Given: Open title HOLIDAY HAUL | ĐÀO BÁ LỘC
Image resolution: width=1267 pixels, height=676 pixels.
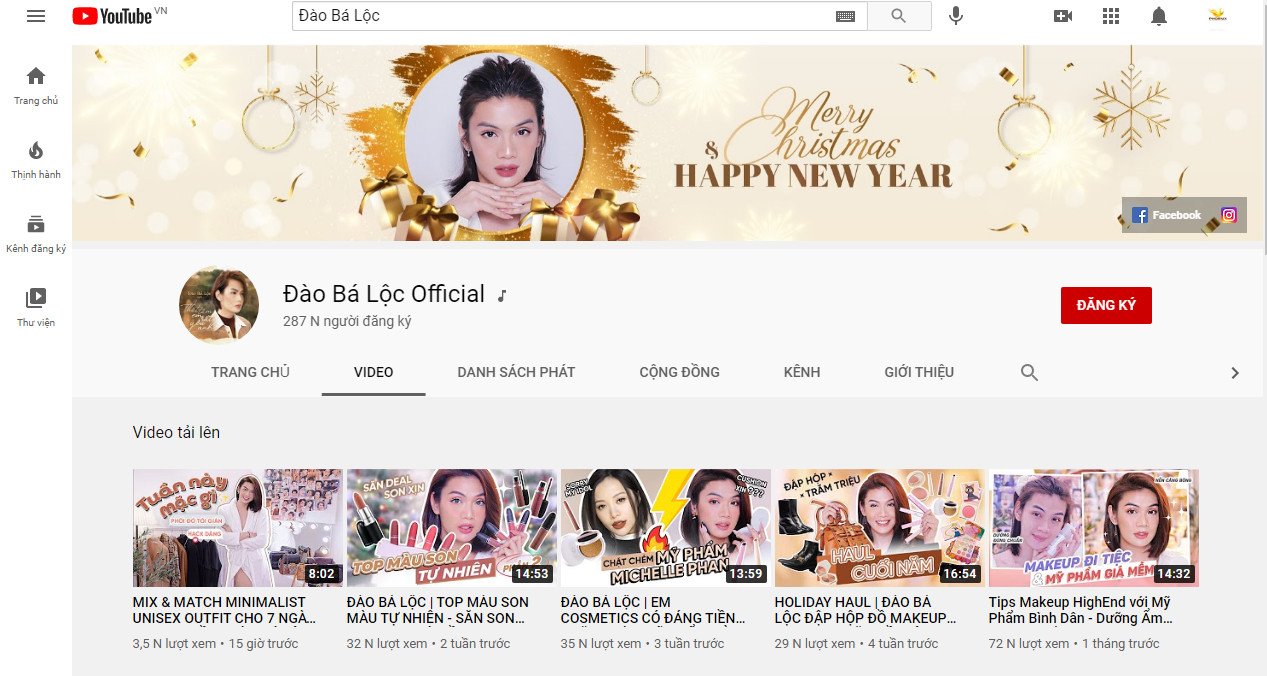Looking at the screenshot, I should click(867, 611).
